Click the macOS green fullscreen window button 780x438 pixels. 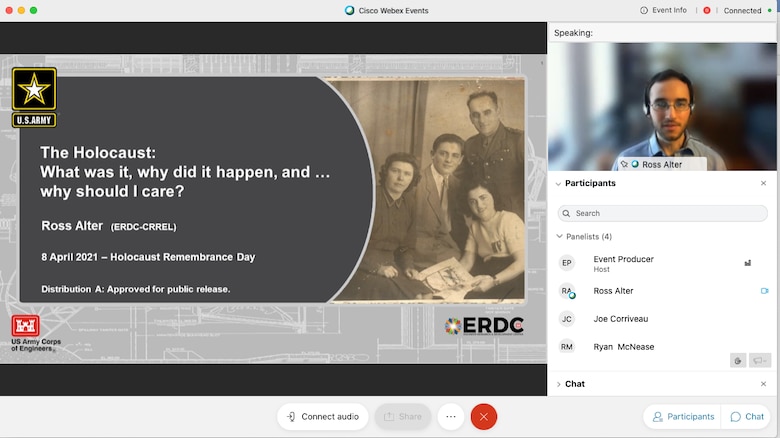click(33, 10)
